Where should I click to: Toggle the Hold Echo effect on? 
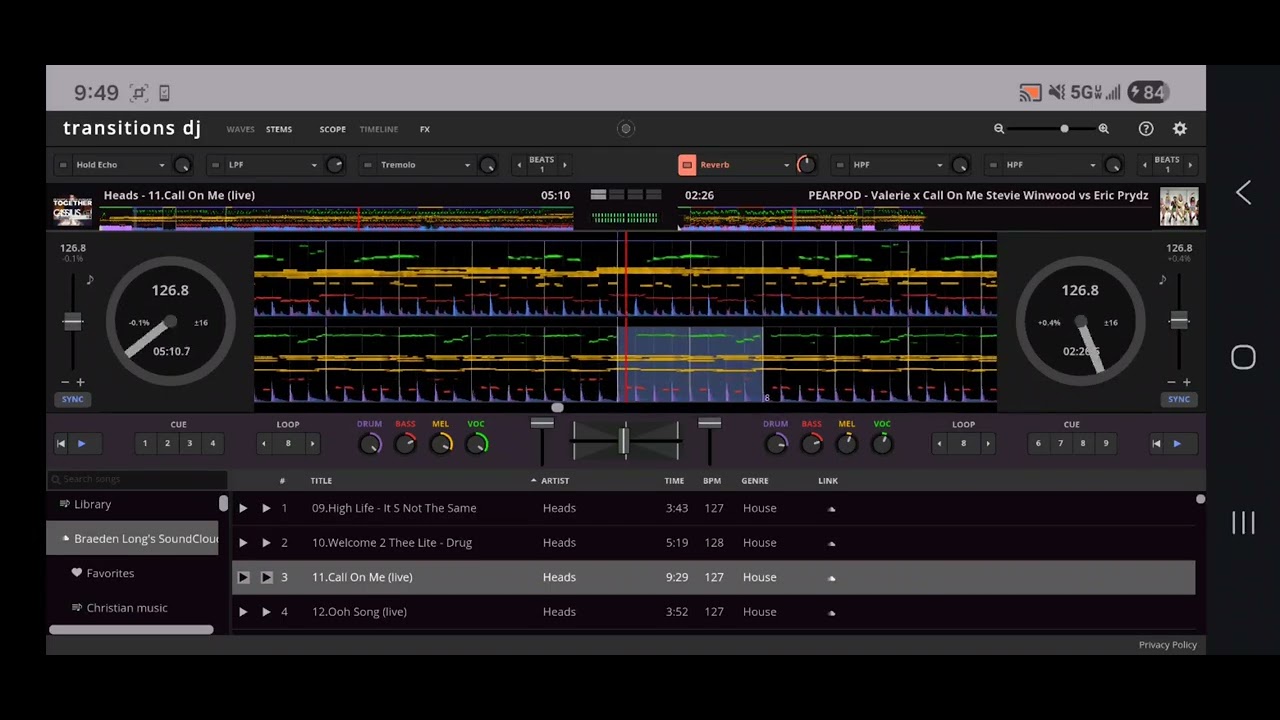[63, 165]
